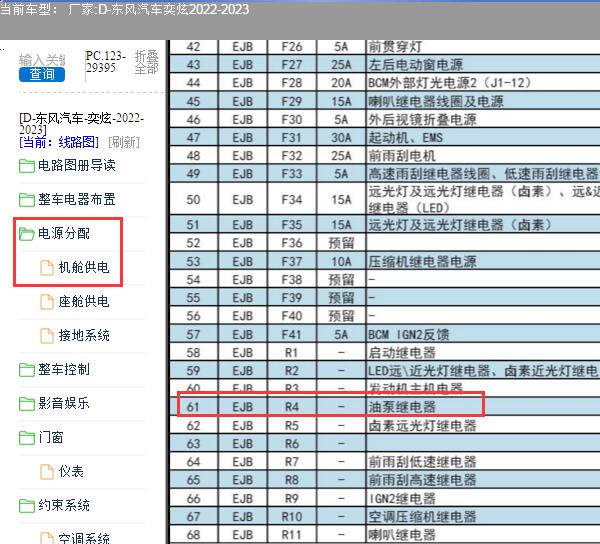
Task: Select the 喇叭继电器 cell in row 68
Action: pos(483,535)
